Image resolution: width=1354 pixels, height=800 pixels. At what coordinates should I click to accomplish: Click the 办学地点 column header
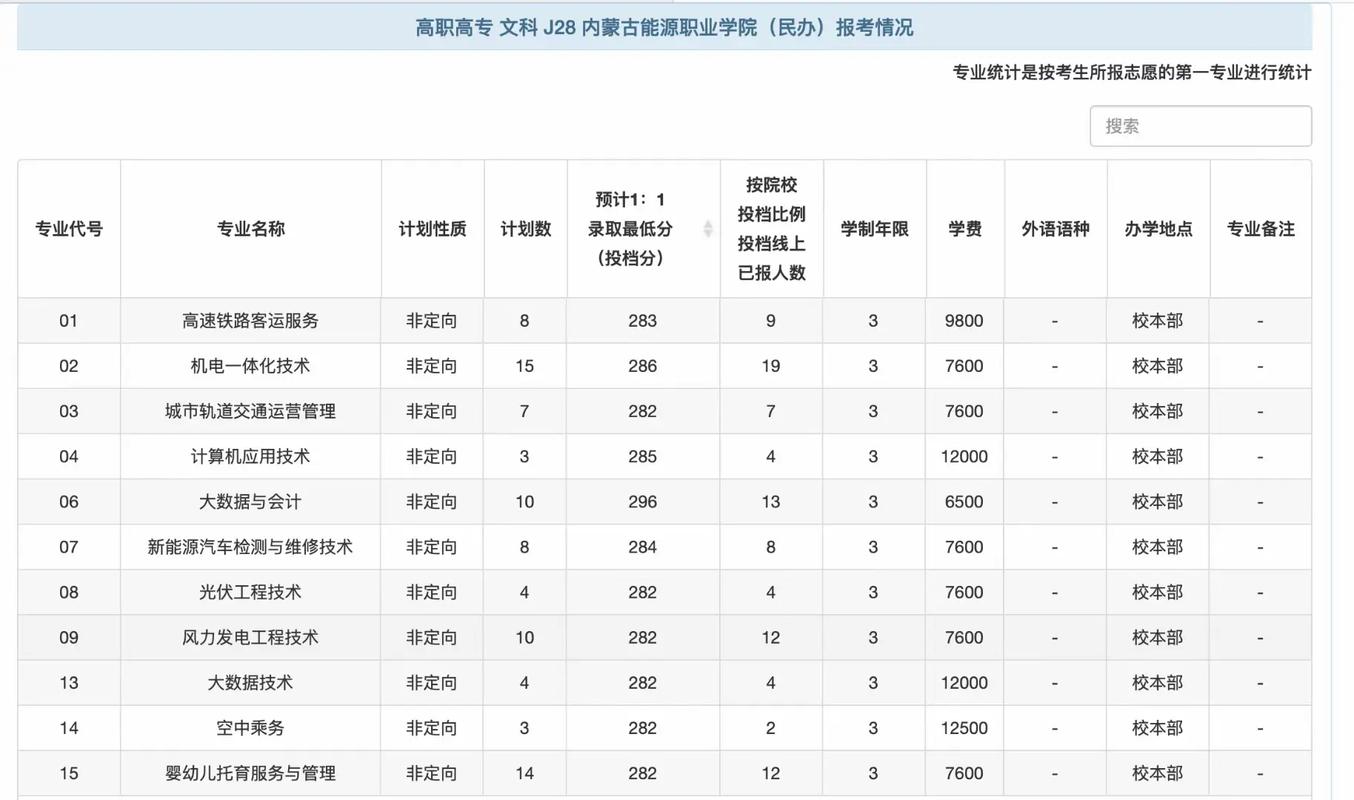[x=1159, y=229]
